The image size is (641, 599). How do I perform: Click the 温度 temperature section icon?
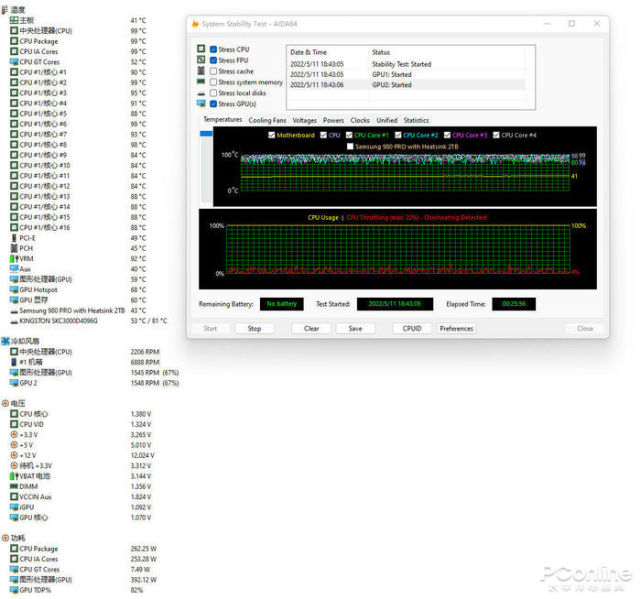coord(5,10)
